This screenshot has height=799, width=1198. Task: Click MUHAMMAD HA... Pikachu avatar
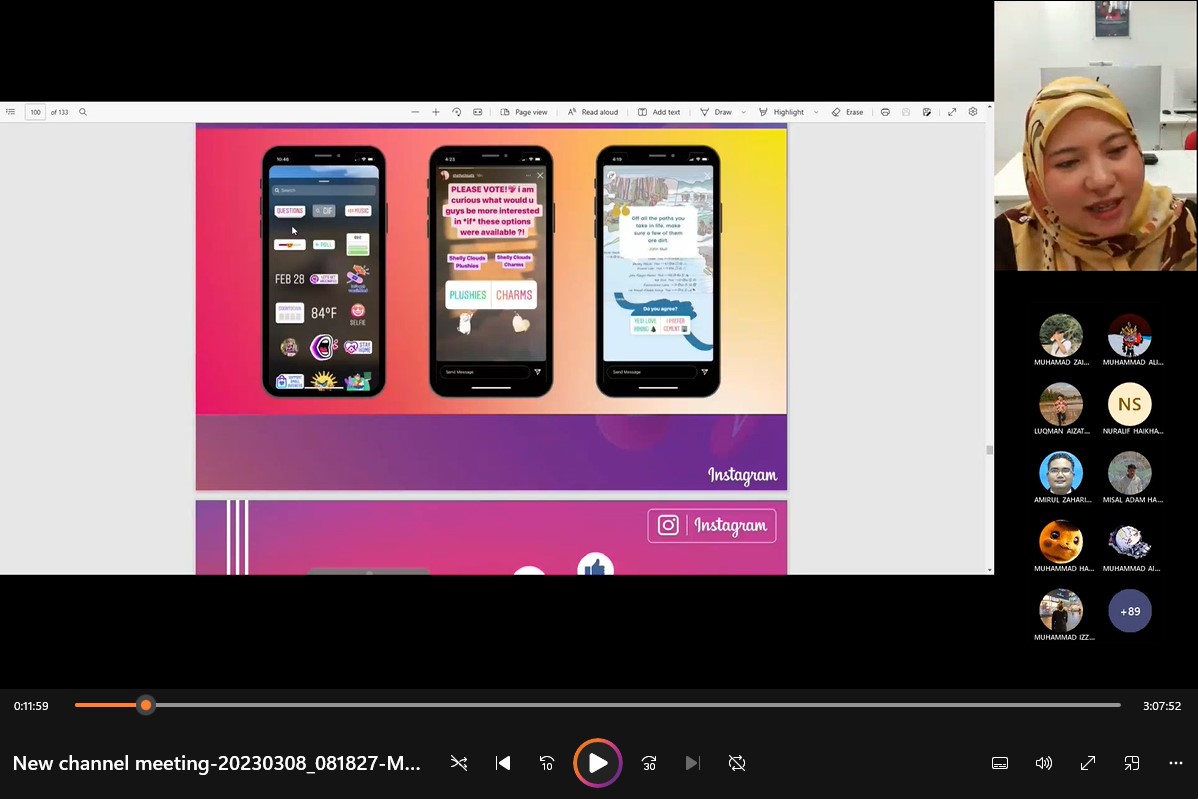pyautogui.click(x=1061, y=541)
